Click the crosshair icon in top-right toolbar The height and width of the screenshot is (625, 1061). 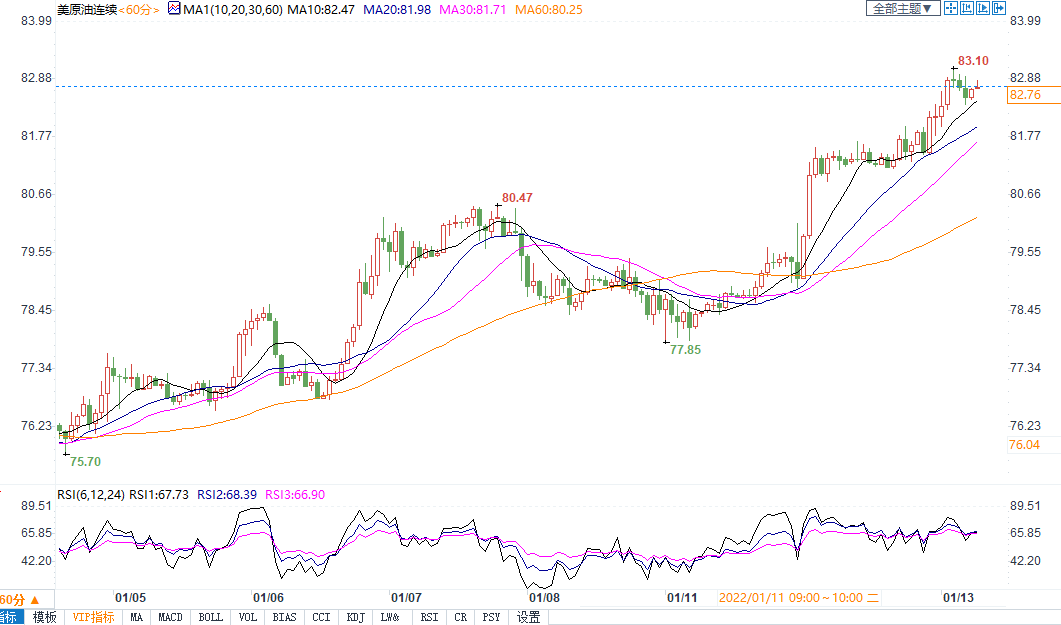click(952, 9)
